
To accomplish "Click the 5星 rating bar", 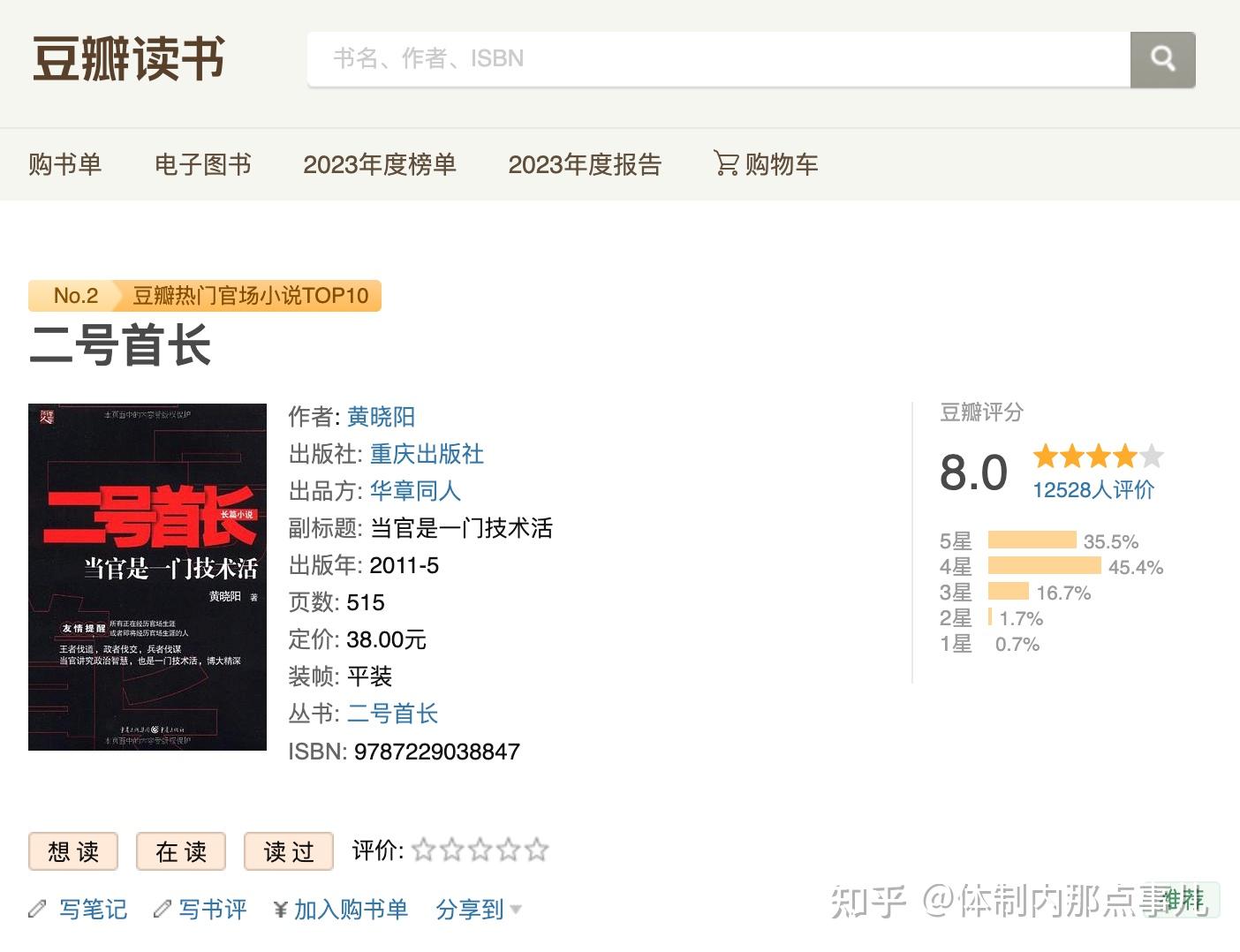I will (x=1032, y=540).
